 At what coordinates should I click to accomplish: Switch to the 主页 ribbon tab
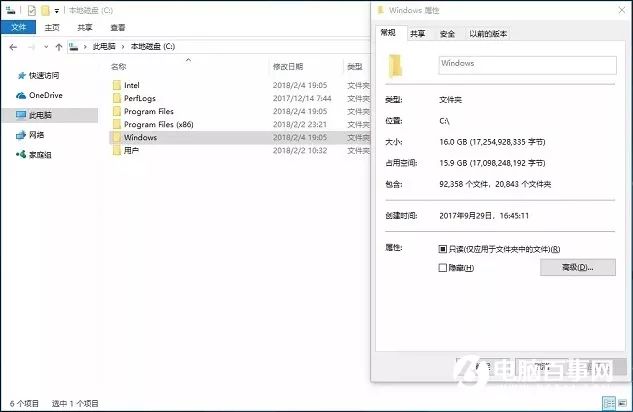[x=52, y=27]
